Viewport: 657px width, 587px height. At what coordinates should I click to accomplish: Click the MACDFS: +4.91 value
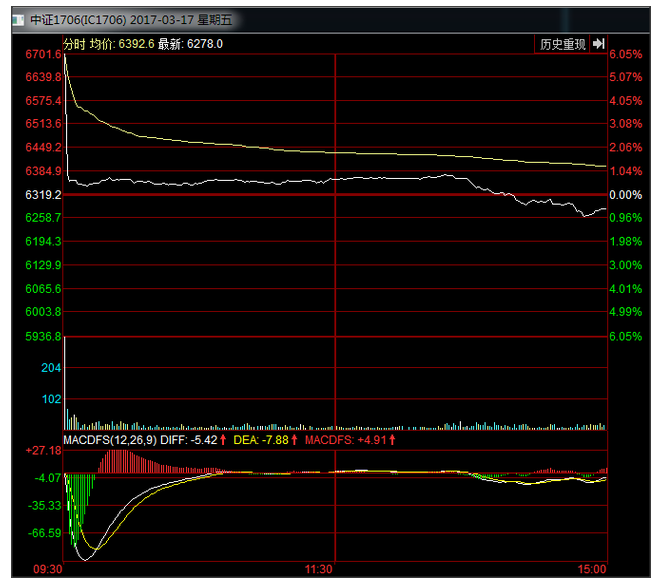pyautogui.click(x=346, y=440)
